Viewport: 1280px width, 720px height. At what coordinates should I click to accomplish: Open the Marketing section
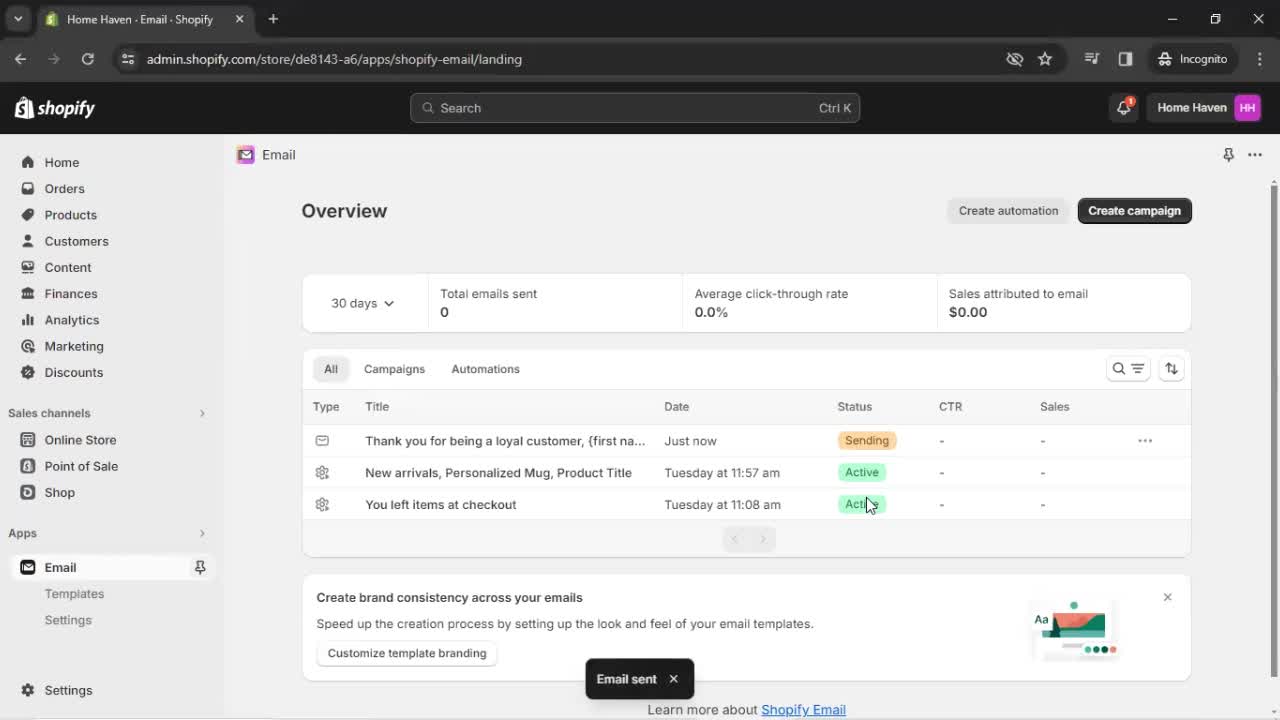point(73,346)
